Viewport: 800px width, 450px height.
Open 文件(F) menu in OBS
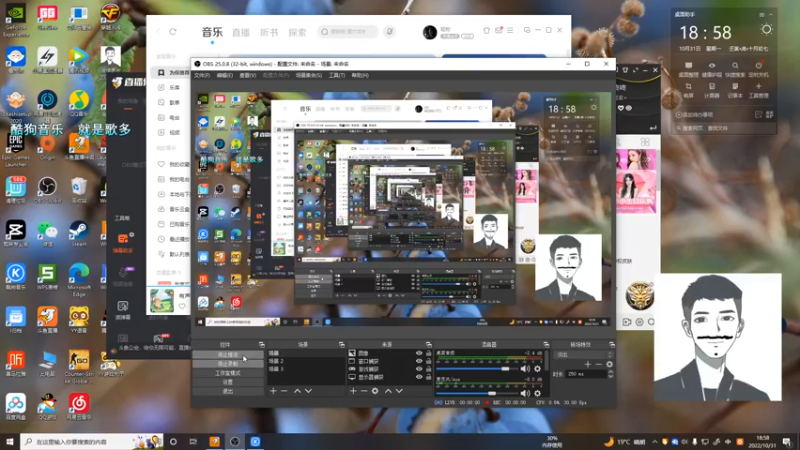pyautogui.click(x=202, y=76)
